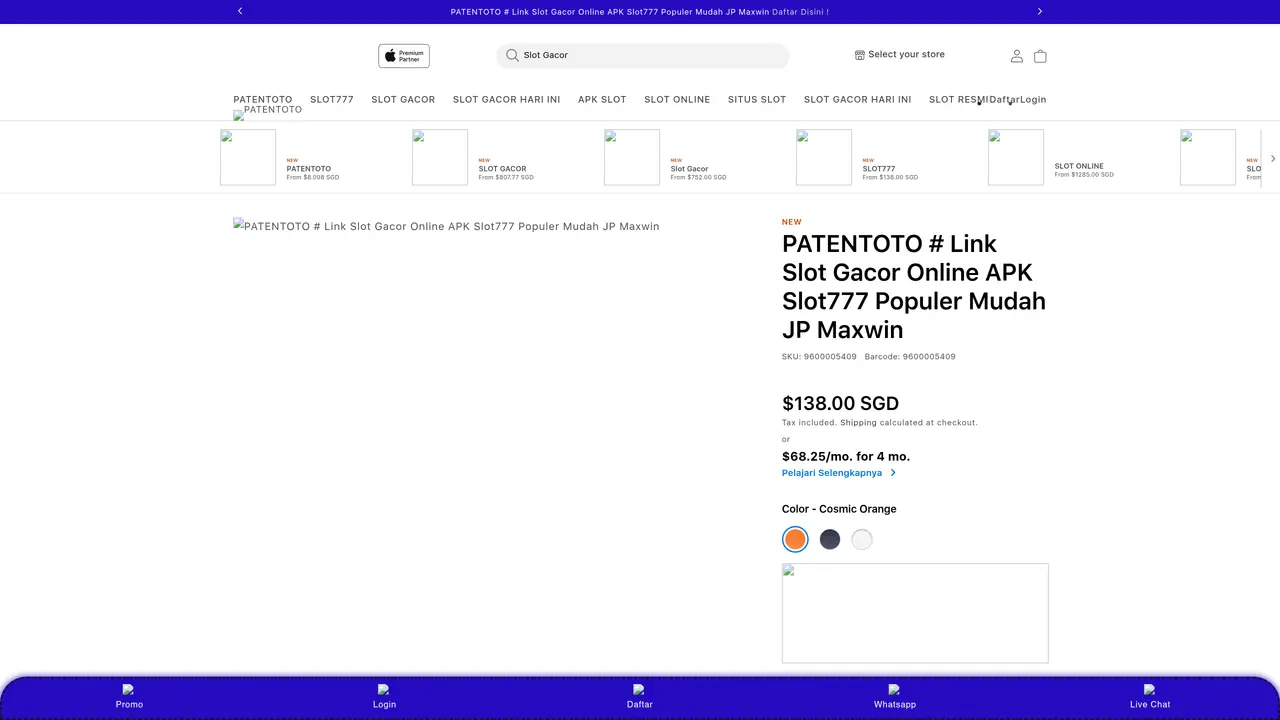Open the SLOT777 carousel thumbnail
Screen dimensions: 1280x720
tap(824, 157)
